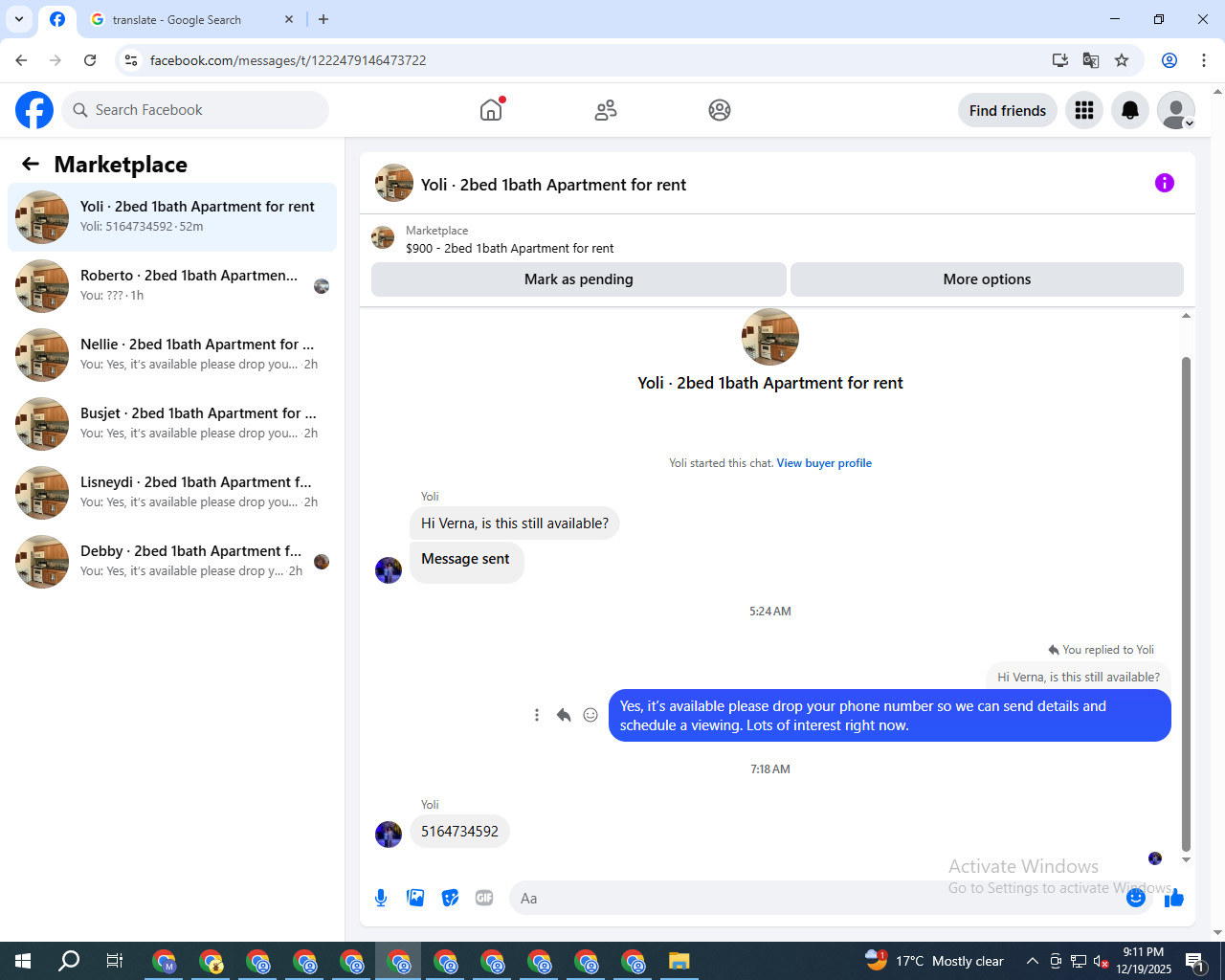This screenshot has height=980, width=1225.
Task: Open Windows taskbar search
Action: click(69, 961)
